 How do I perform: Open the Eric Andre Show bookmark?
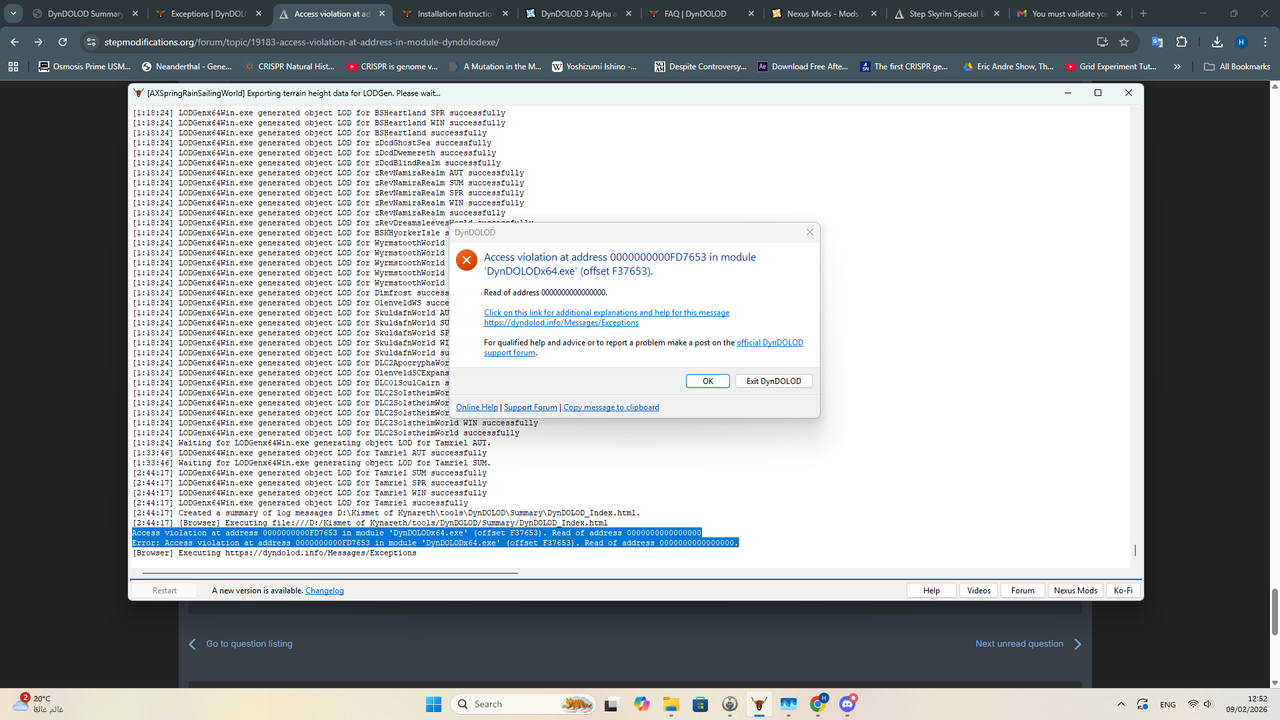(1009, 67)
